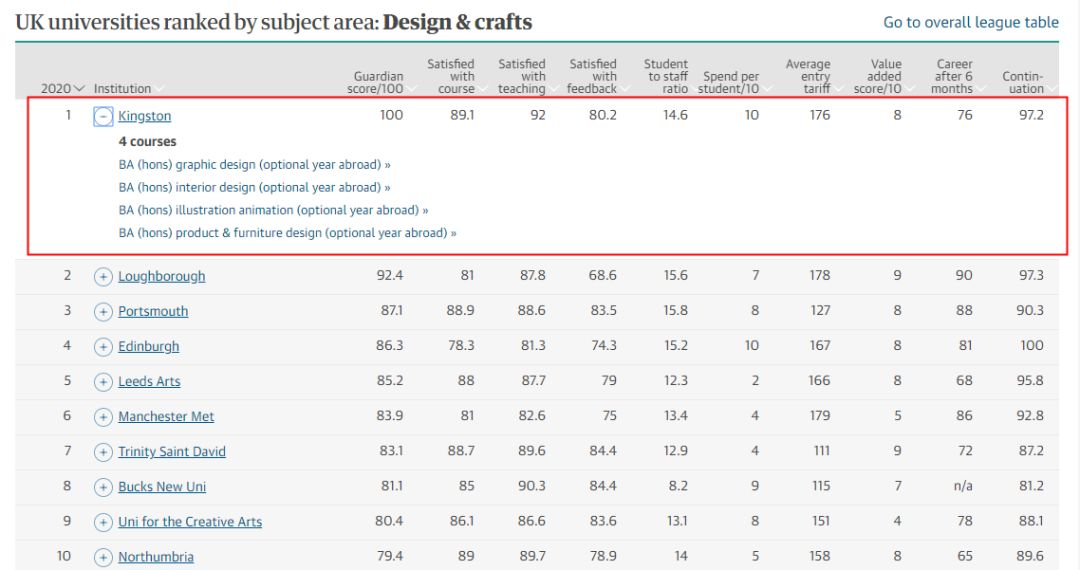
Task: Expand Manchester Met courses with plus icon
Action: pos(103,417)
